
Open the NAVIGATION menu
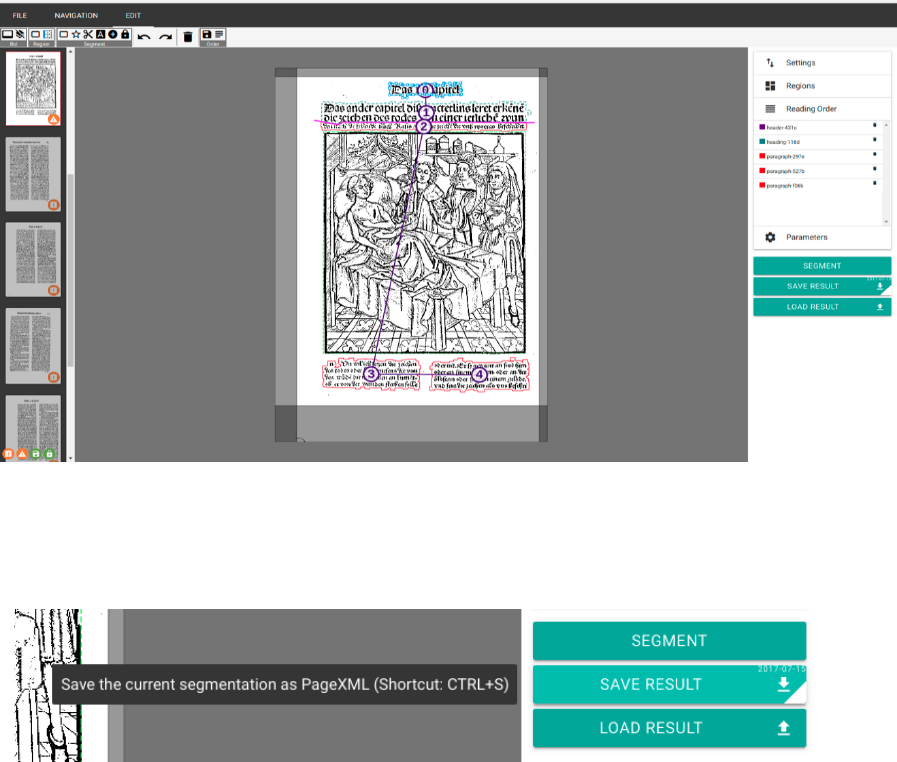click(76, 15)
